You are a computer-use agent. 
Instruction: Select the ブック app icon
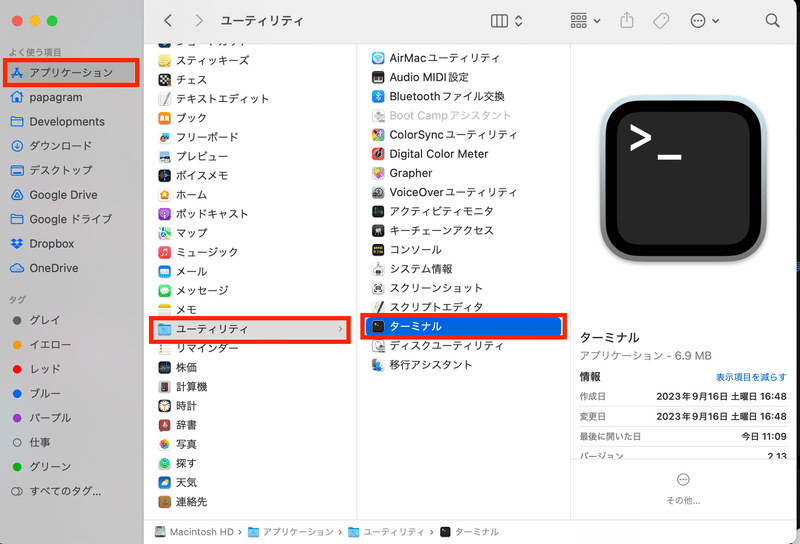[x=164, y=118]
